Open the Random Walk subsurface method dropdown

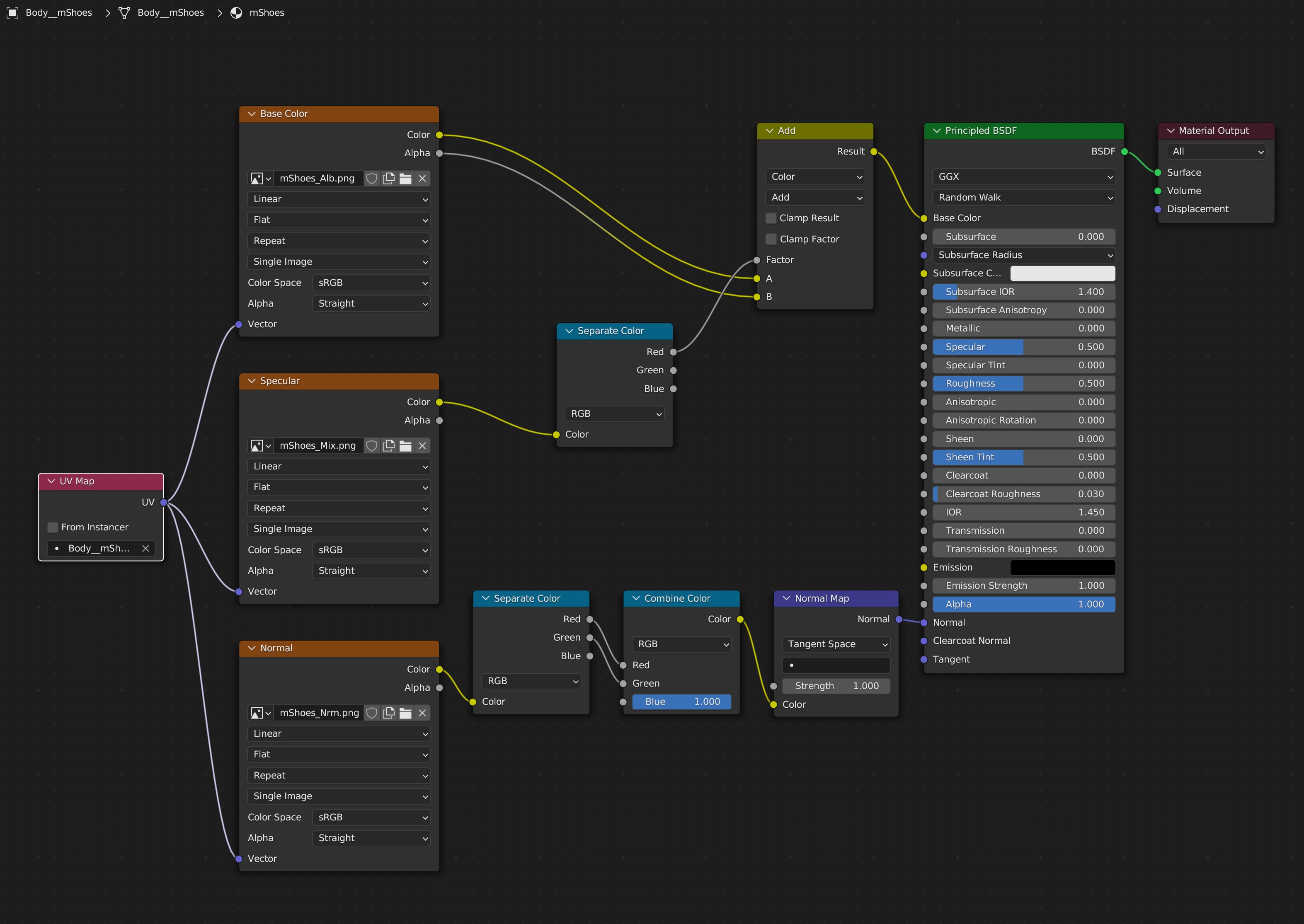(1024, 197)
